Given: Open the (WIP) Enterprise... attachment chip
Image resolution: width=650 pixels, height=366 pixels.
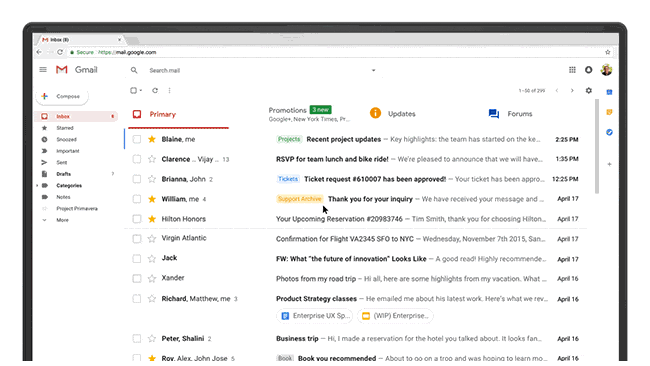Looking at the screenshot, I should (x=395, y=316).
